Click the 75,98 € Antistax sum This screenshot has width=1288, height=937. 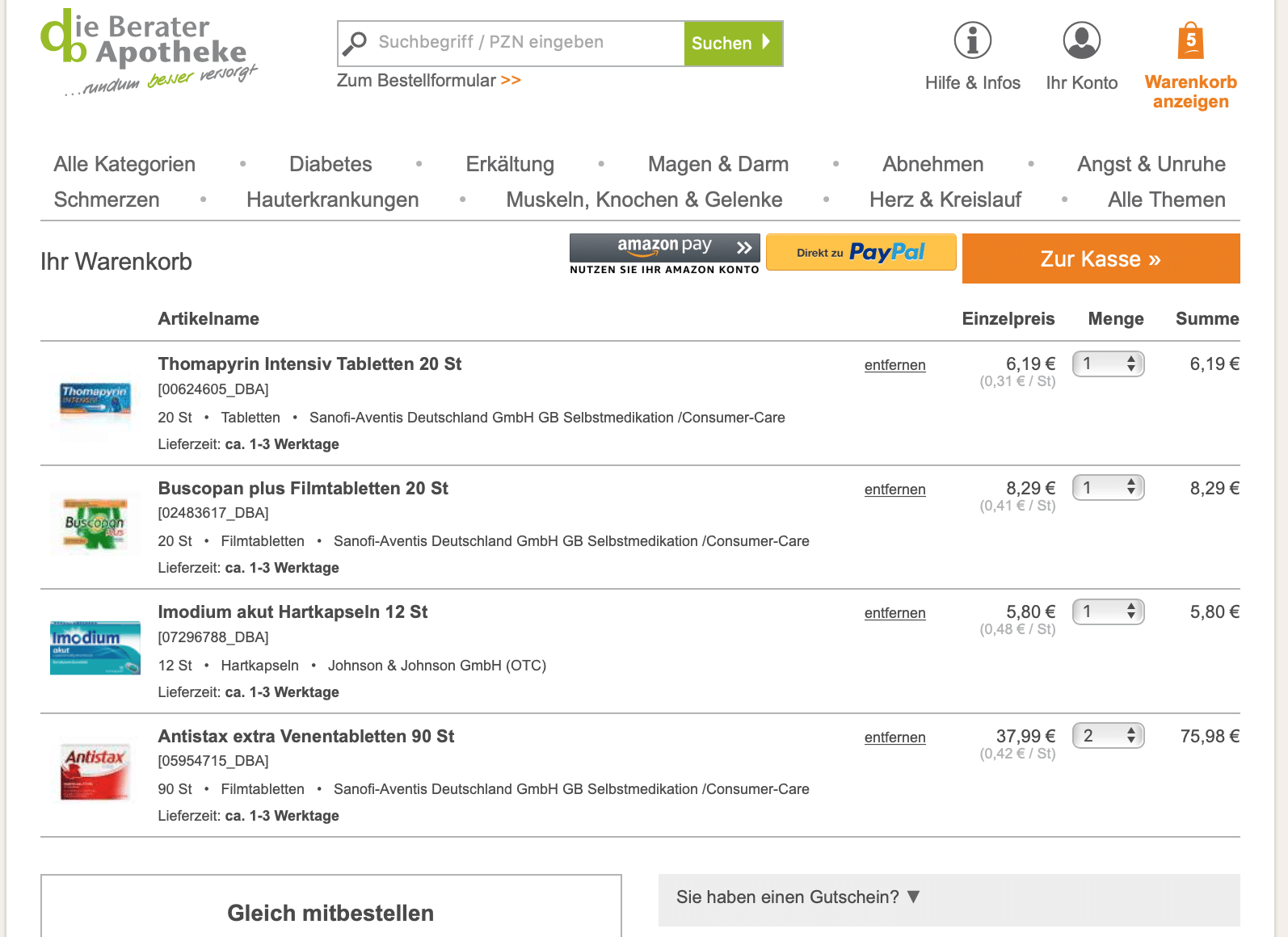[1210, 737]
